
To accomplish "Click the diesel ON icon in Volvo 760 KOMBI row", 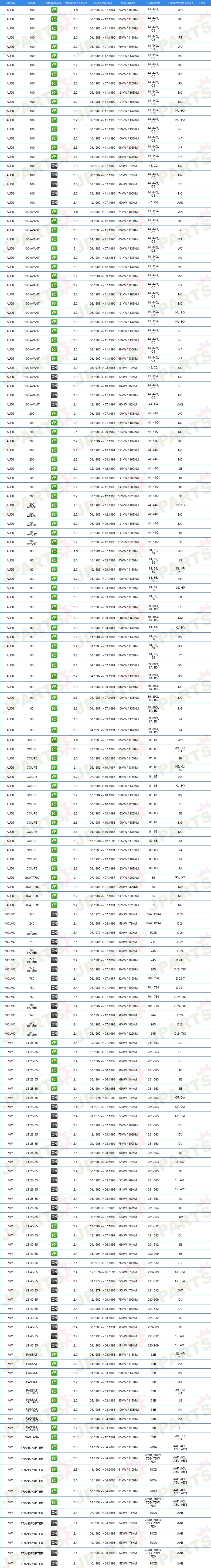I will [x=54, y=1006].
